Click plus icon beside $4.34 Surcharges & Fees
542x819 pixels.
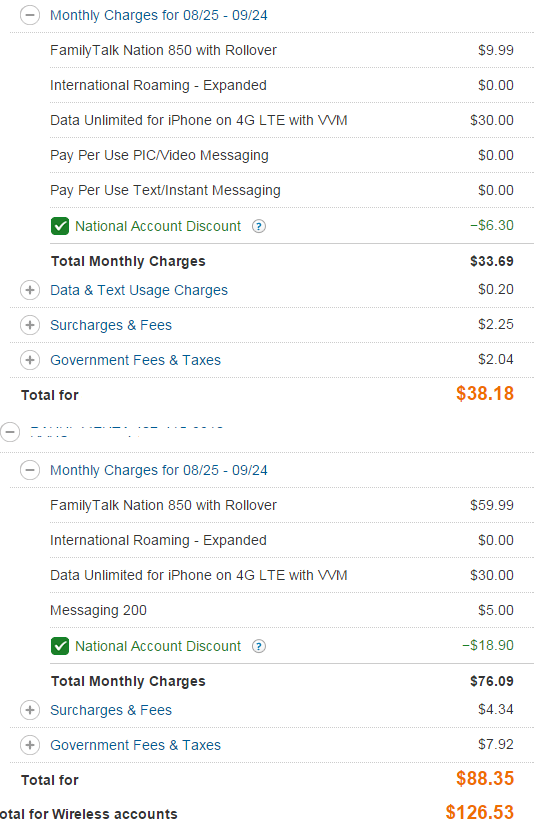(x=30, y=710)
